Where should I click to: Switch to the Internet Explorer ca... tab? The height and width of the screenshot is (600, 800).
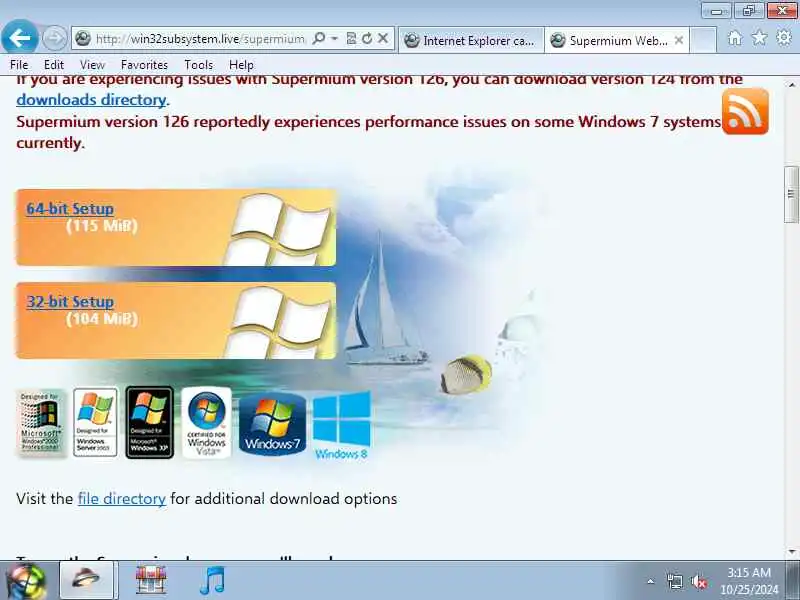click(x=470, y=40)
